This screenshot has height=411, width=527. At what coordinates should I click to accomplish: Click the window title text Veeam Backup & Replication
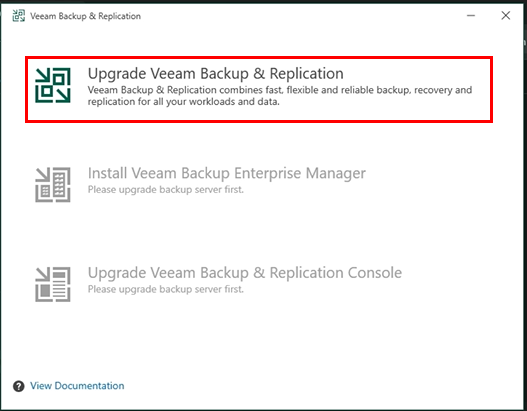(85, 16)
